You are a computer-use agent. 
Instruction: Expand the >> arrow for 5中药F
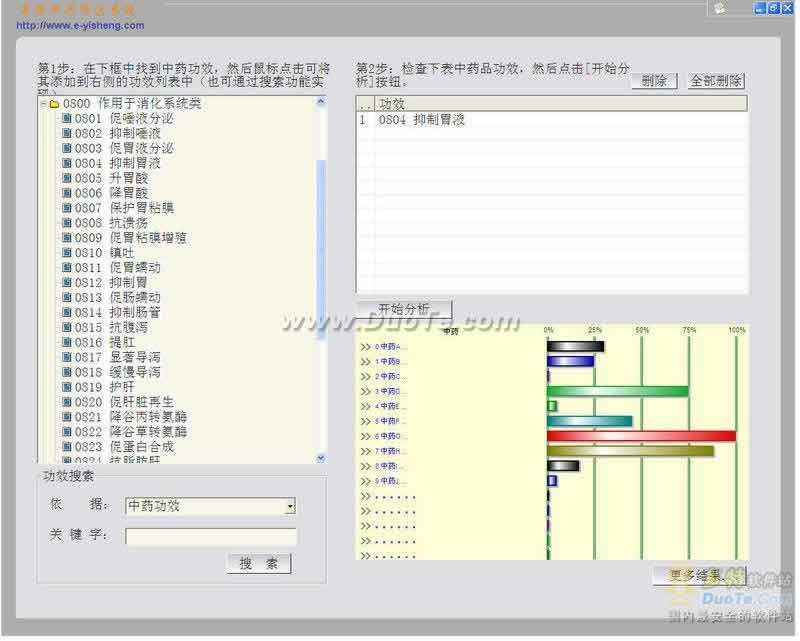coord(365,422)
